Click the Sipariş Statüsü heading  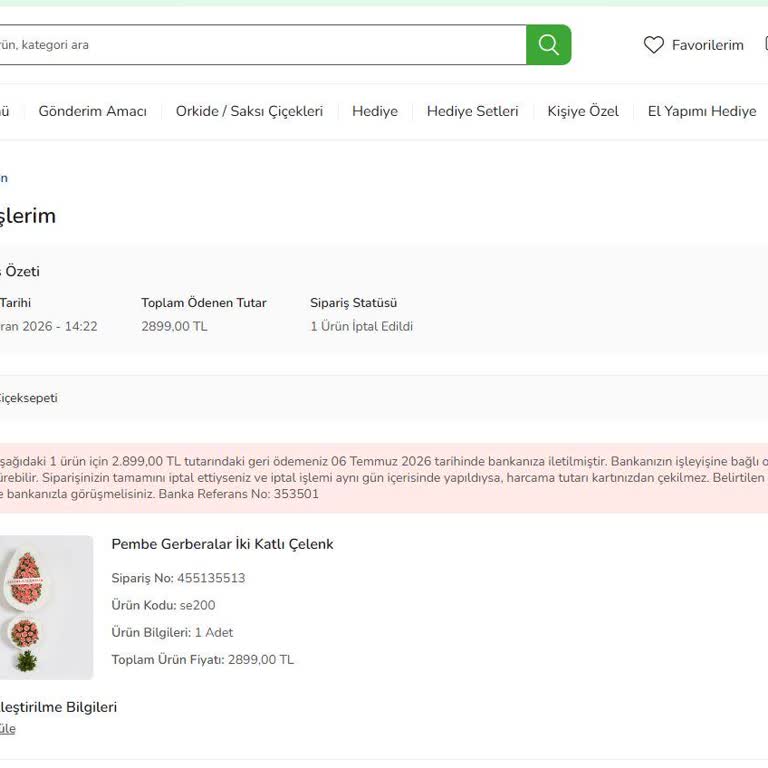pos(354,303)
